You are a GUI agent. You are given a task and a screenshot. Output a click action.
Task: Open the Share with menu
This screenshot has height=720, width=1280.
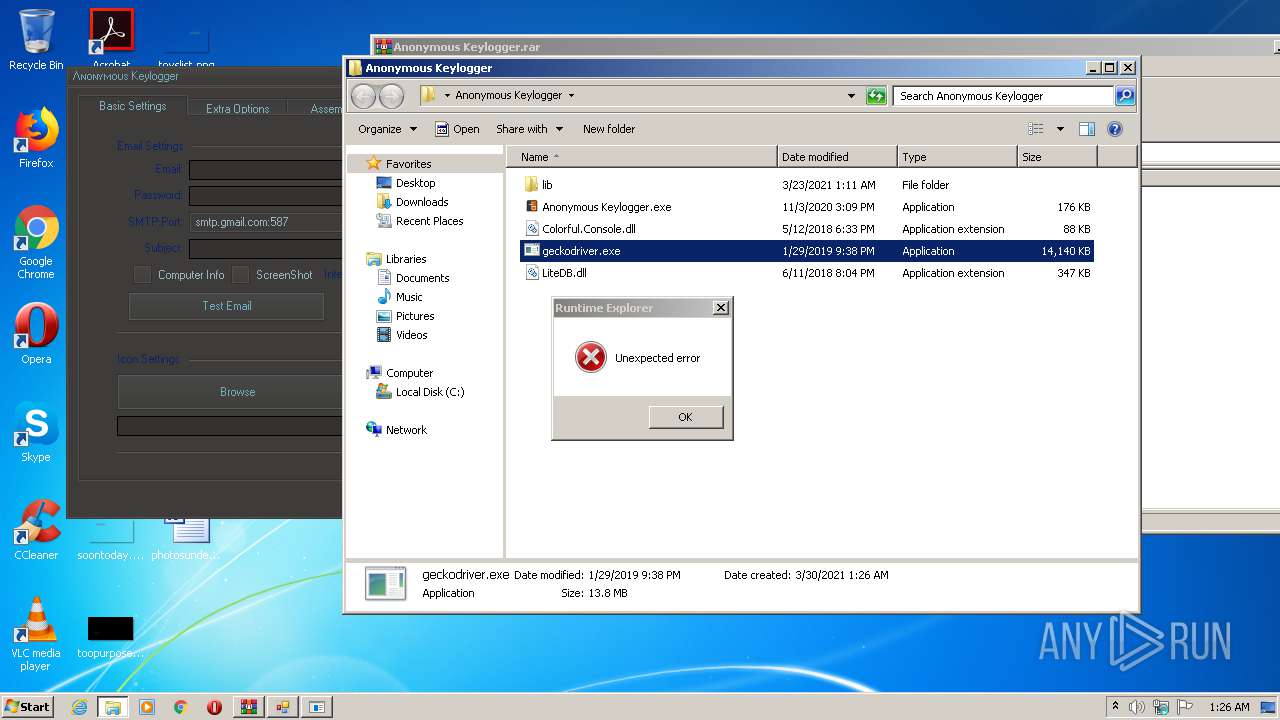click(x=530, y=129)
